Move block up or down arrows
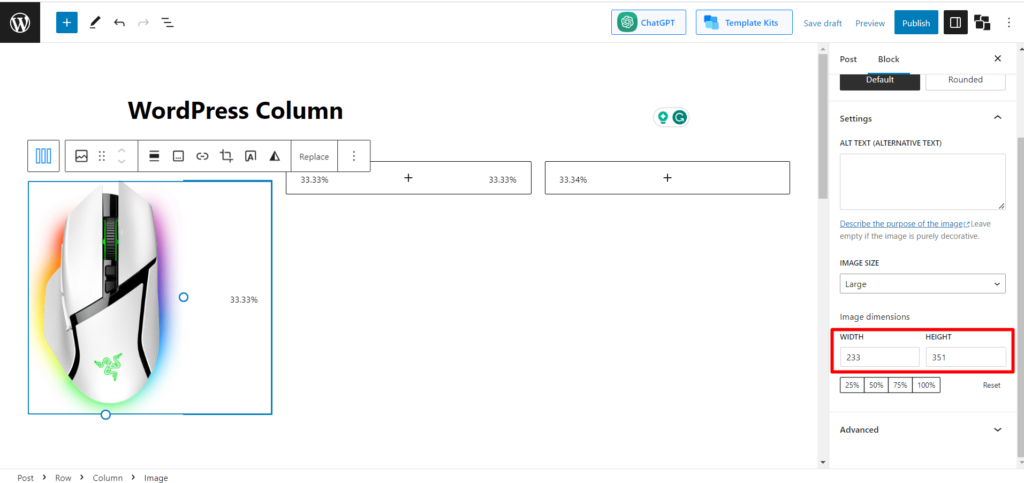This screenshot has width=1024, height=483. pos(121,156)
